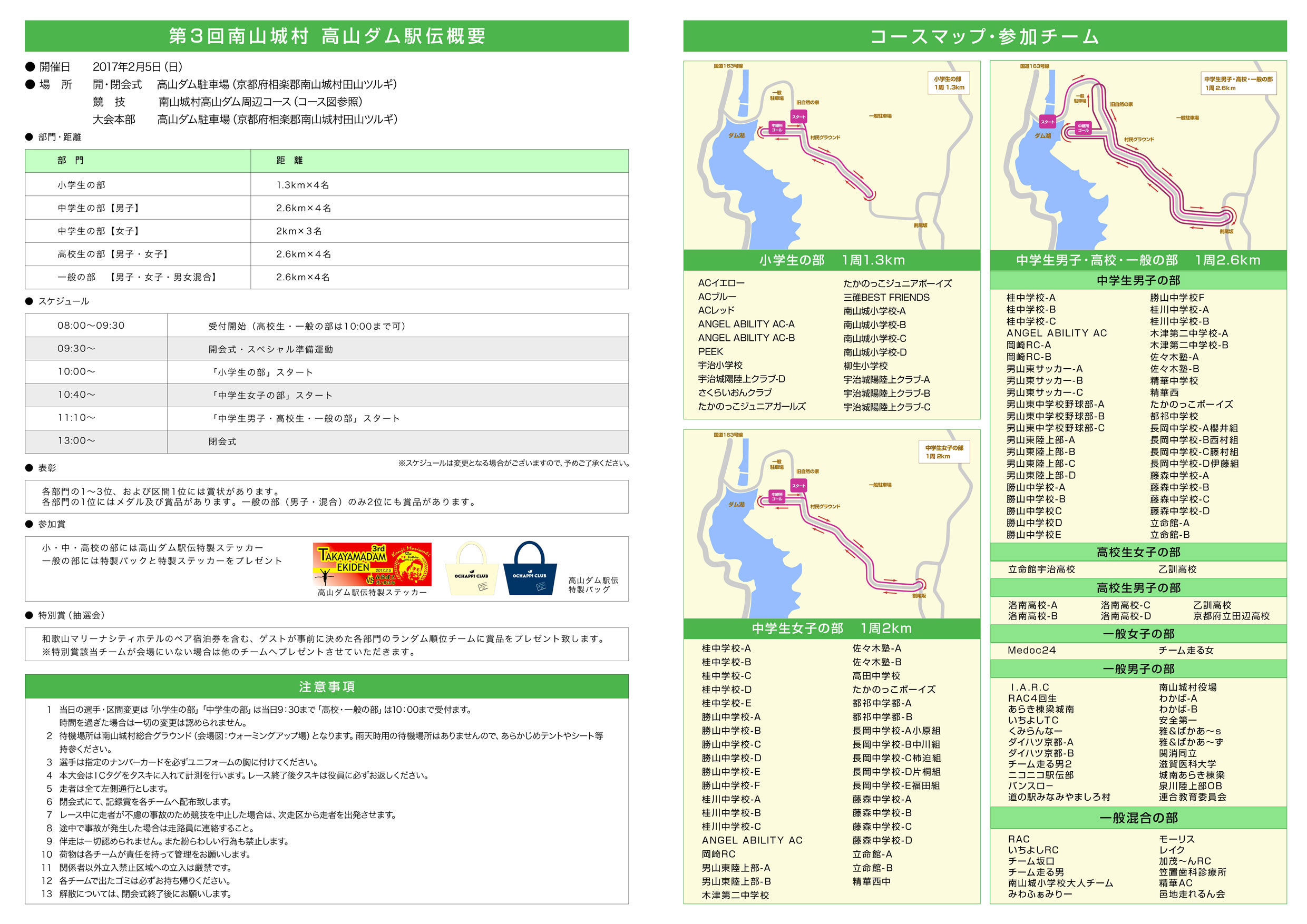Click the 小学生の部 1周1.3km legend box
1307x924 pixels.
[x=949, y=83]
